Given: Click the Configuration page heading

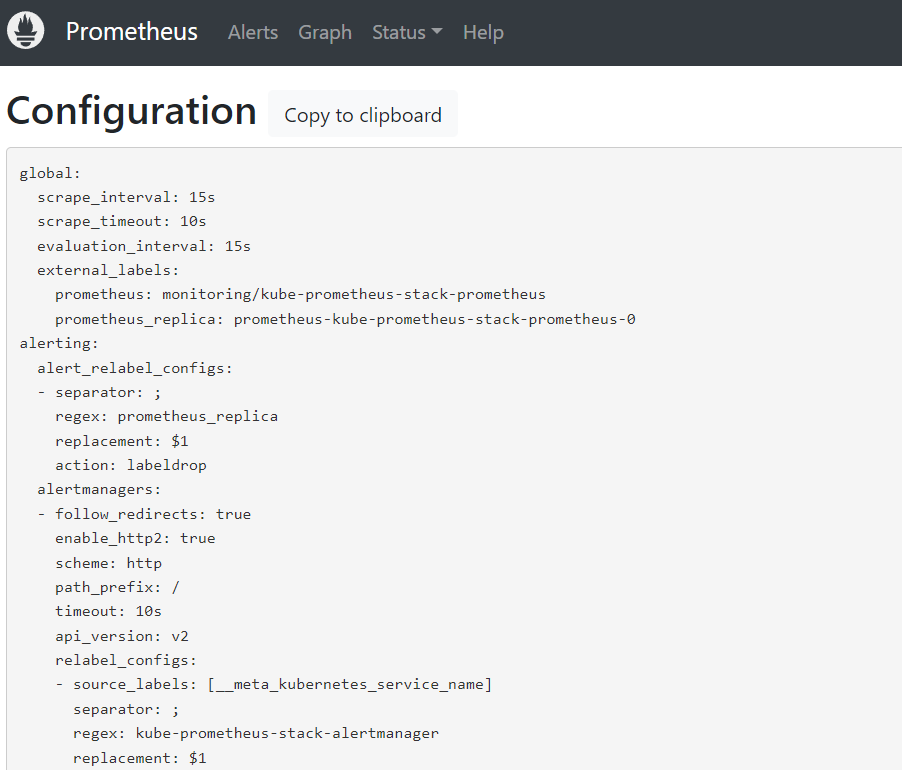Looking at the screenshot, I should pos(131,111).
